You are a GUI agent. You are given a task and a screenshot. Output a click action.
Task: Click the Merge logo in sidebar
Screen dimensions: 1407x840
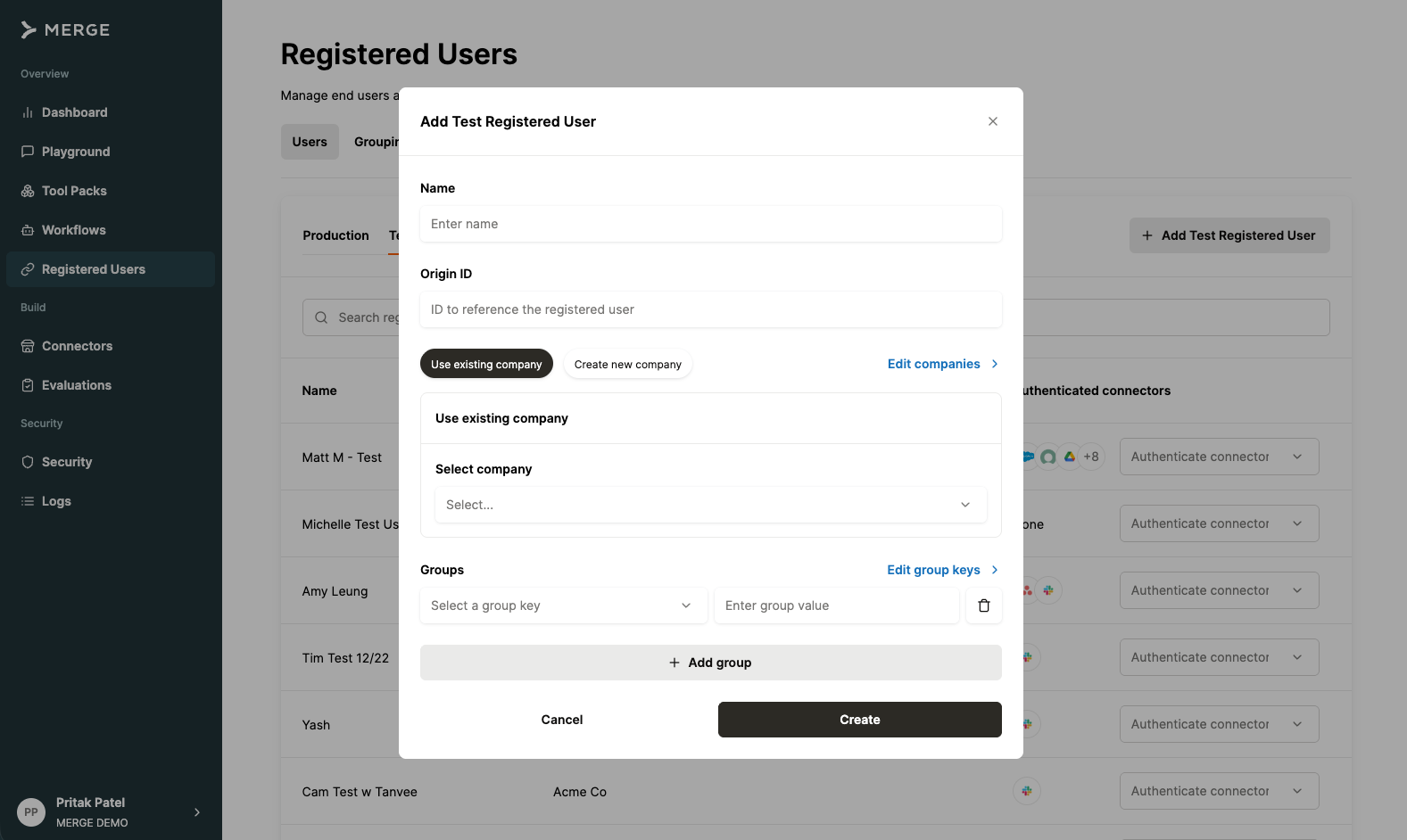[65, 29]
